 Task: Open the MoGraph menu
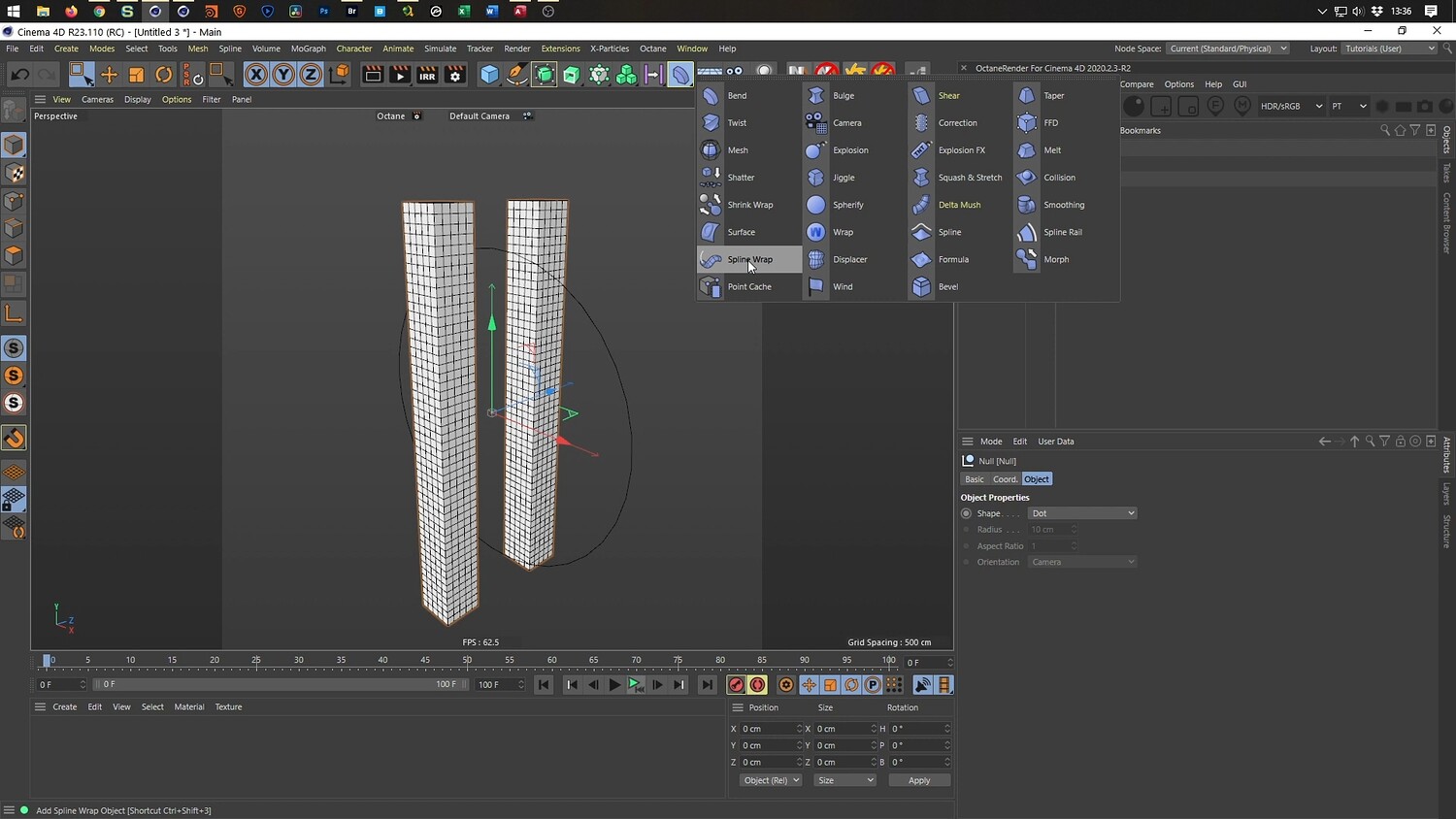[x=308, y=49]
